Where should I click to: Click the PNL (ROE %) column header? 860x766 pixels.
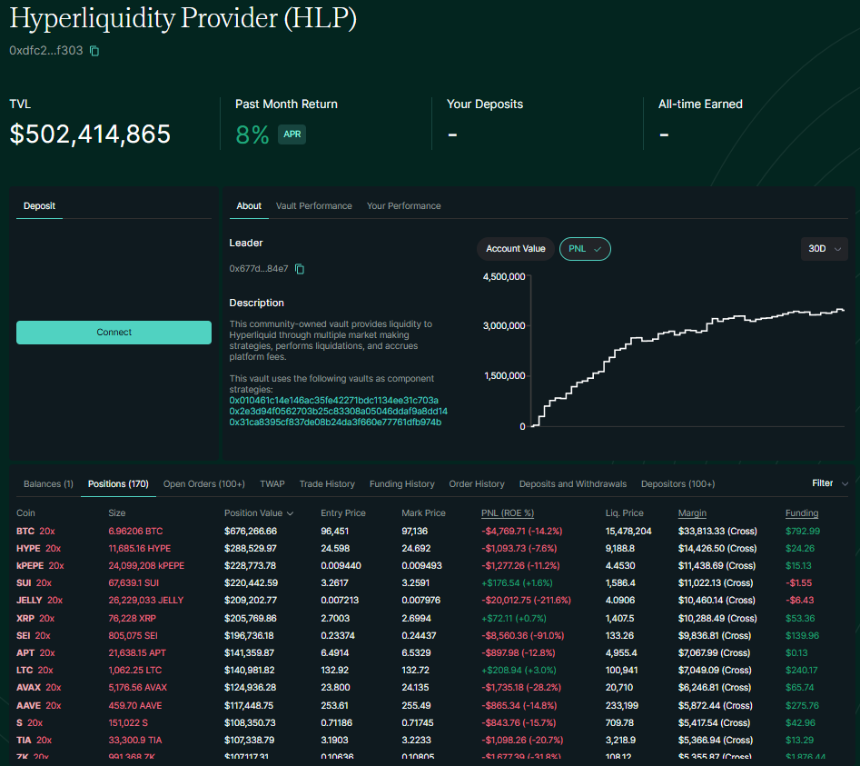click(x=507, y=513)
